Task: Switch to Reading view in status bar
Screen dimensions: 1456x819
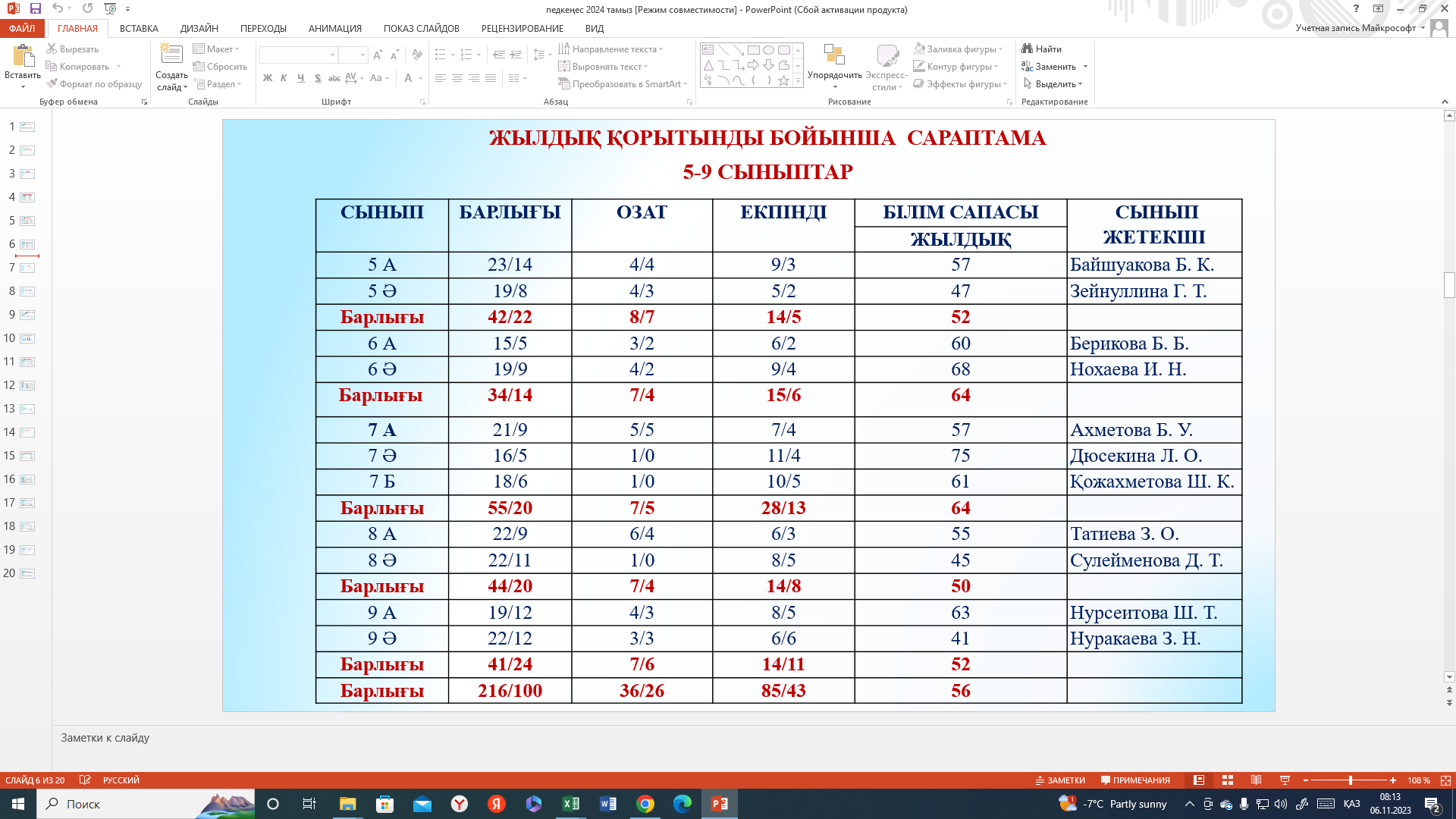Action: coord(1257,780)
